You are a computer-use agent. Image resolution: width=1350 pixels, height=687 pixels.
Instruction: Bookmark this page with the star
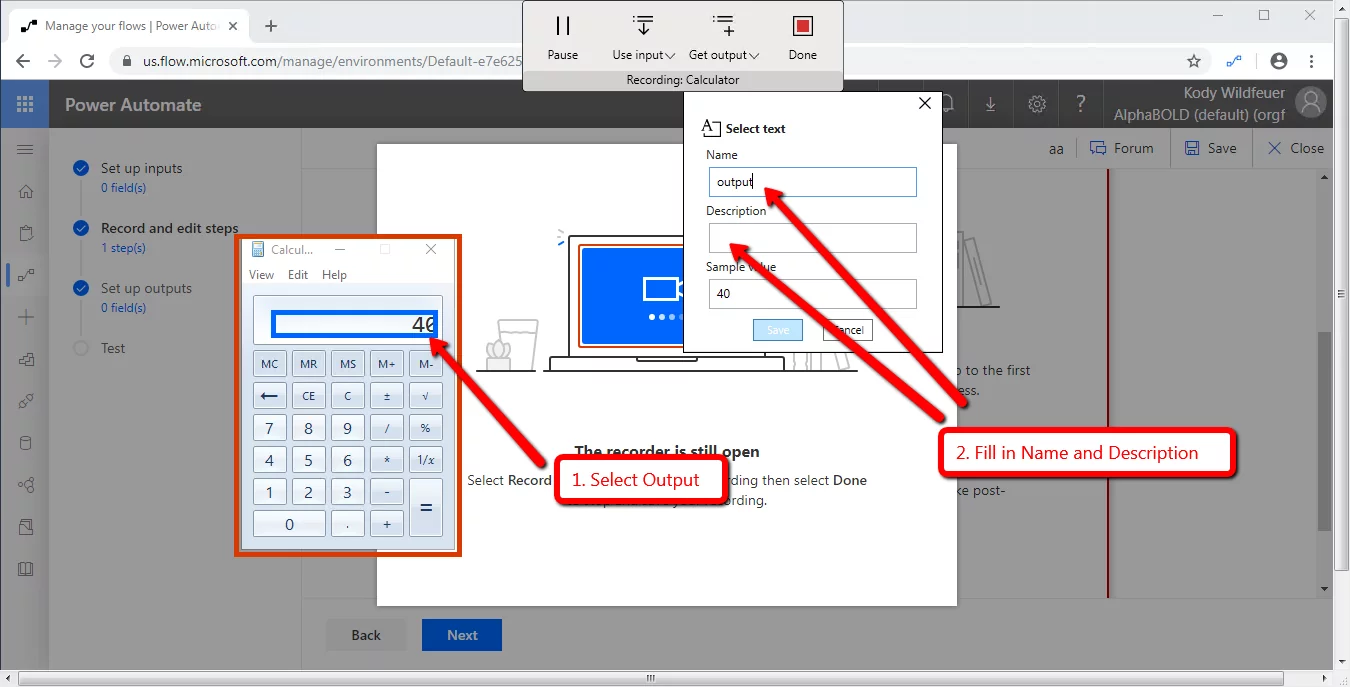[x=1193, y=61]
